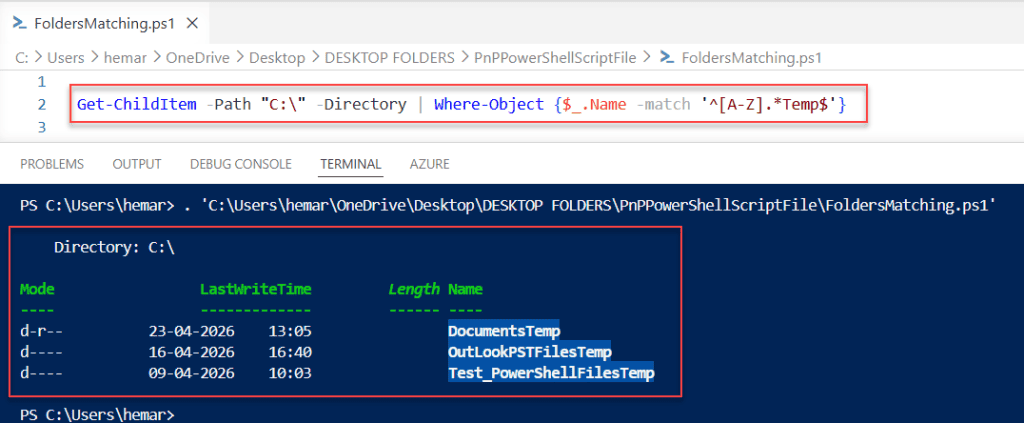Close the FoldersMatching.ps1 editor tab
Screen dimensions: 1024x423
pos(192,24)
